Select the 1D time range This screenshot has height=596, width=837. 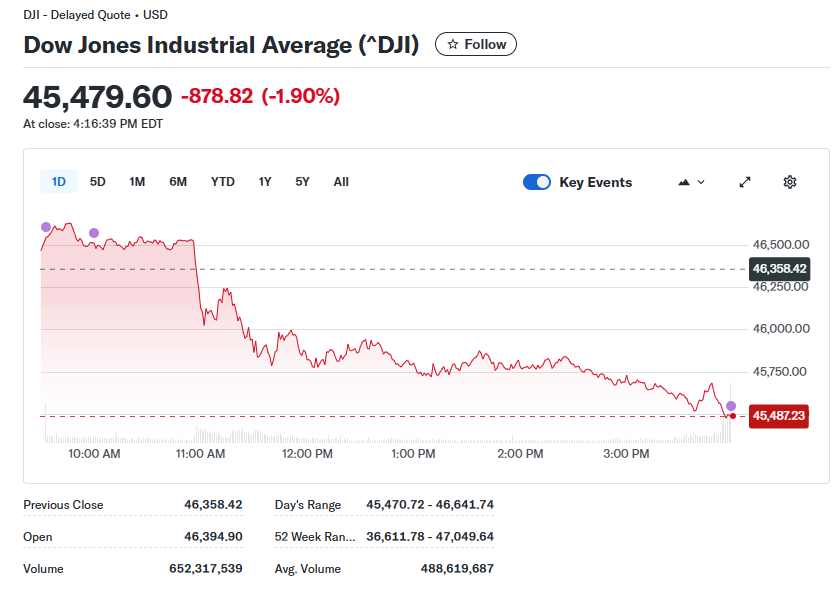pos(59,182)
